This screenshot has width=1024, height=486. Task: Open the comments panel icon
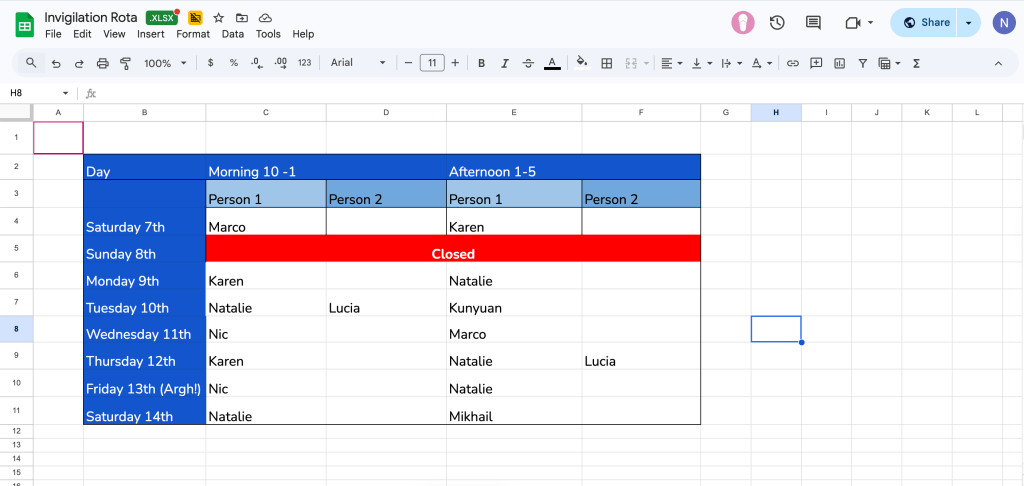(x=813, y=23)
